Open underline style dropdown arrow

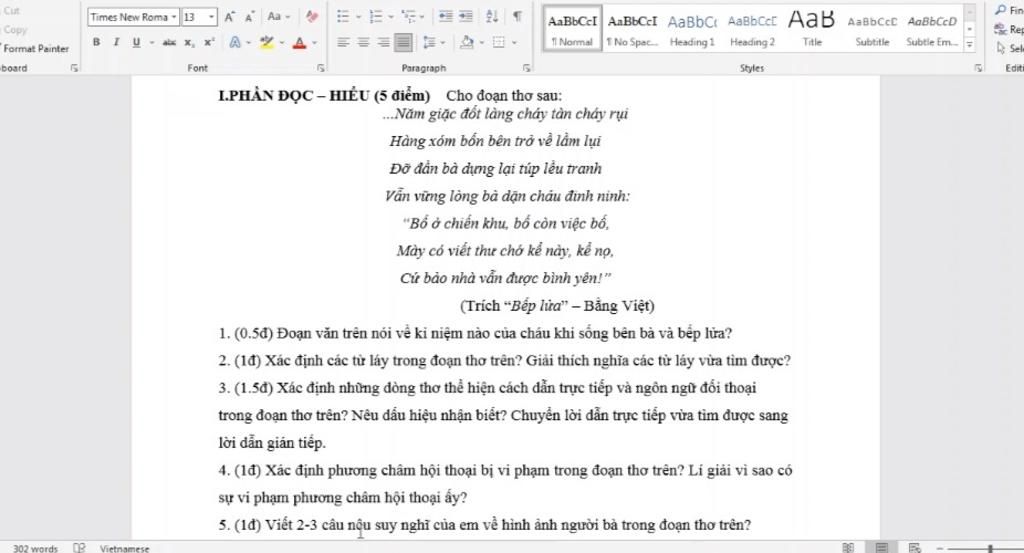[152, 42]
